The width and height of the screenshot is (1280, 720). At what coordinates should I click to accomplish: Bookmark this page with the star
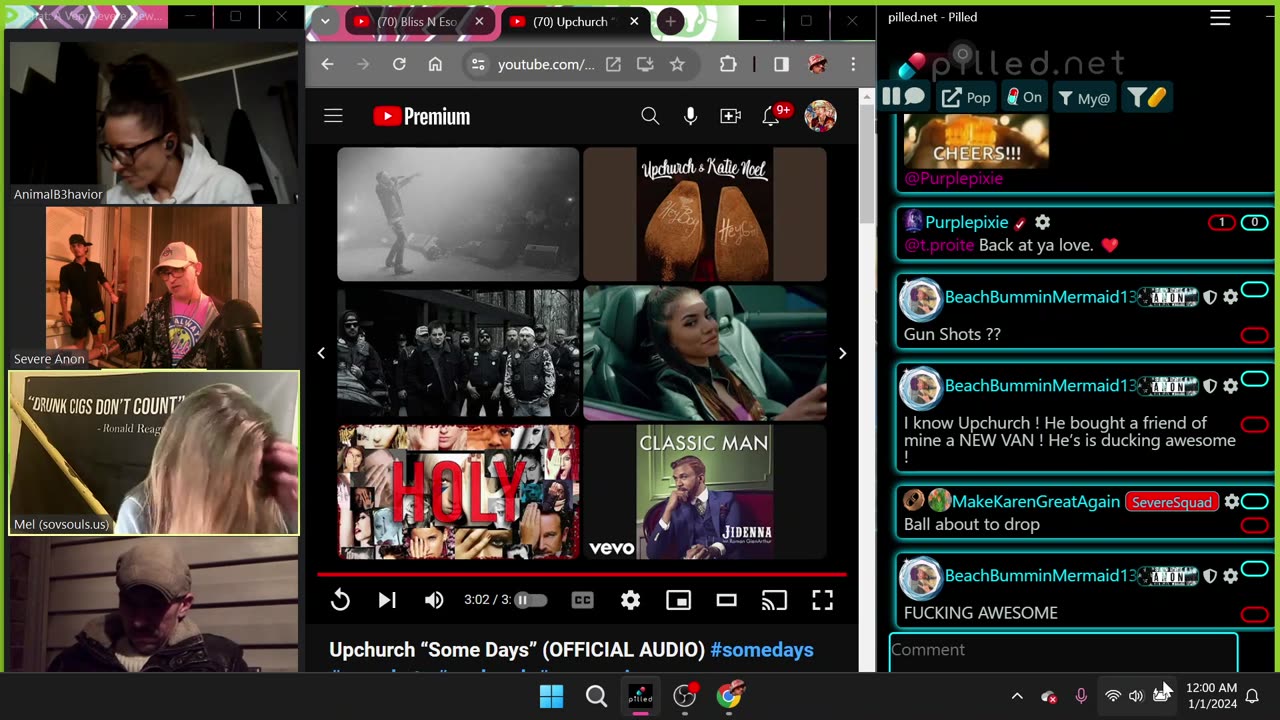coord(677,64)
